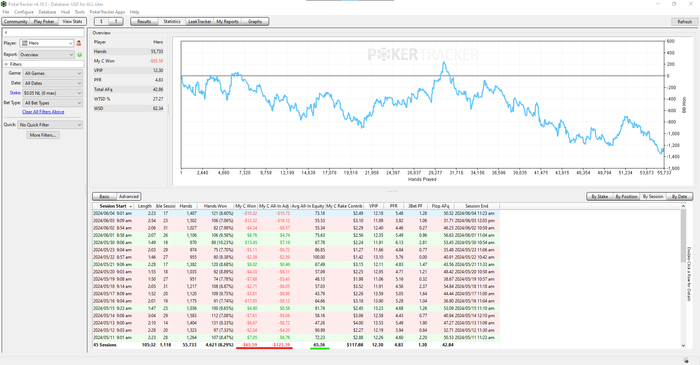Click the Clear All Filters Above link
This screenshot has height=365, width=700.
(43, 112)
